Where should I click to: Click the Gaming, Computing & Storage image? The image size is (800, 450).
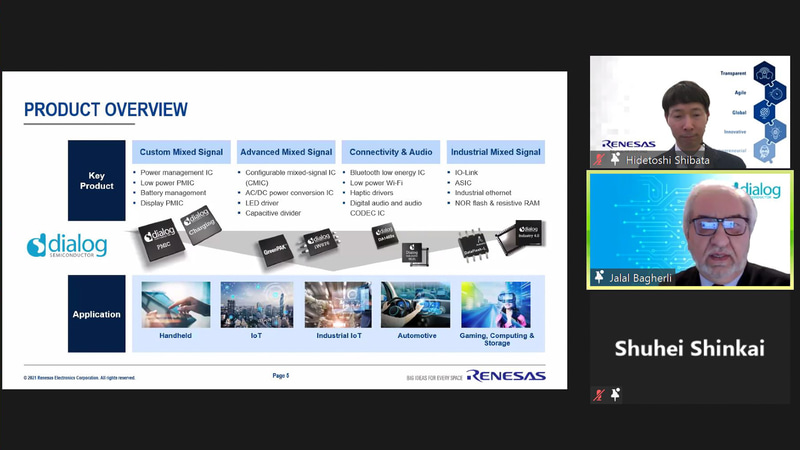tap(496, 305)
